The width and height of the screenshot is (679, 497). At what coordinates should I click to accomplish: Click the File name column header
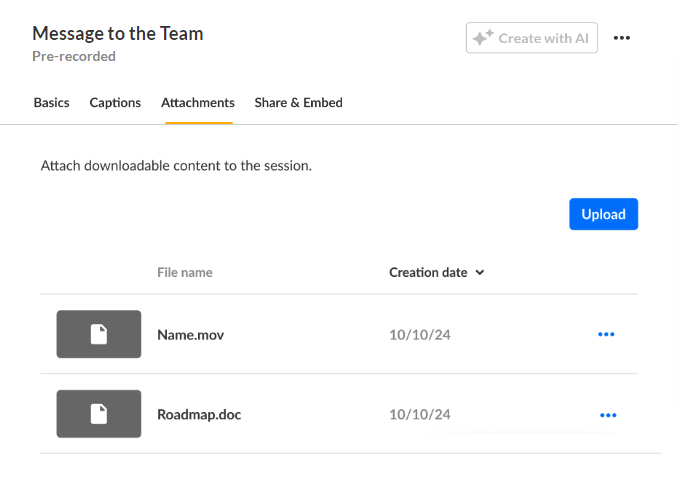(x=185, y=272)
